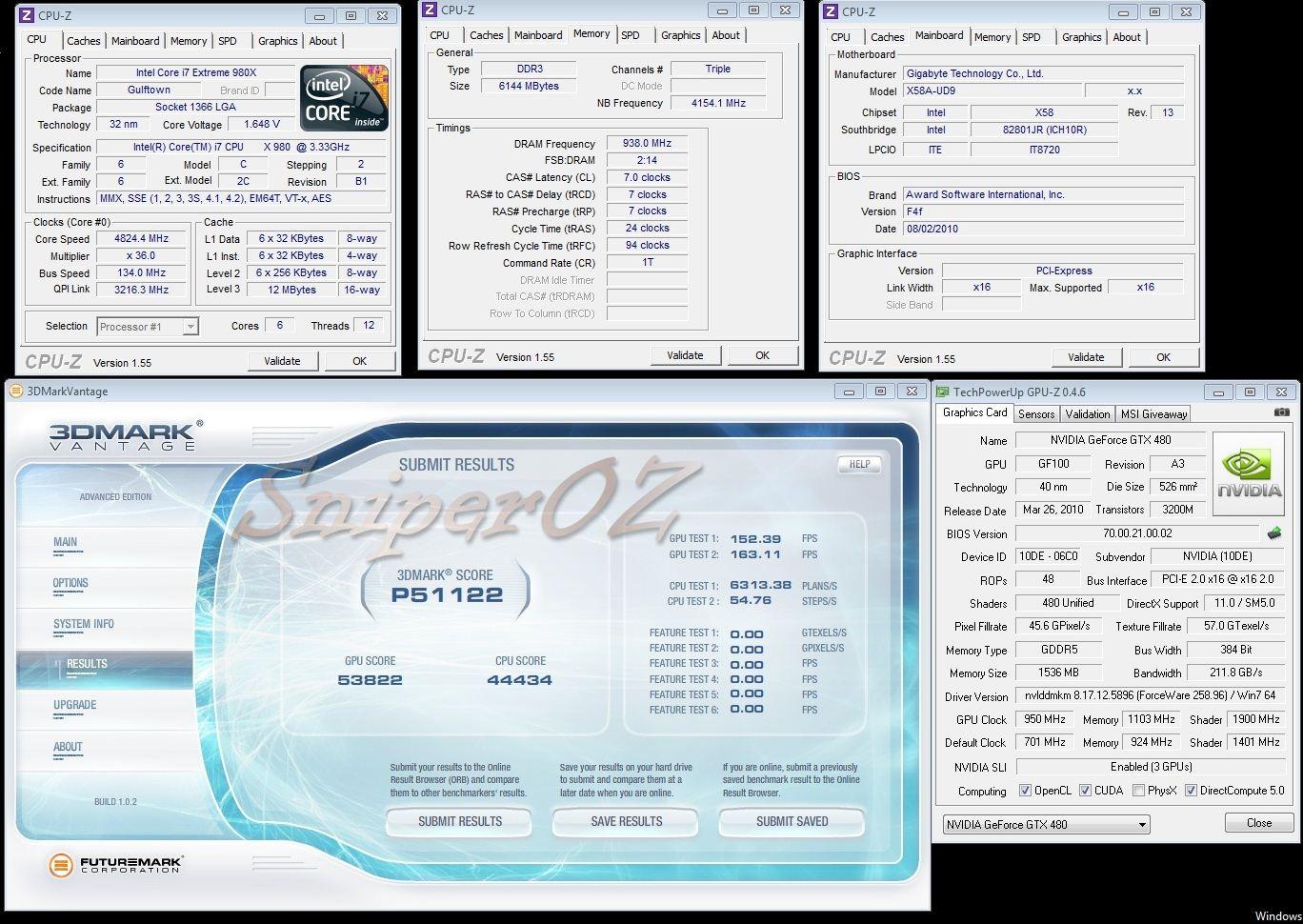
Task: Click the CPU score 44434
Action: [519, 680]
